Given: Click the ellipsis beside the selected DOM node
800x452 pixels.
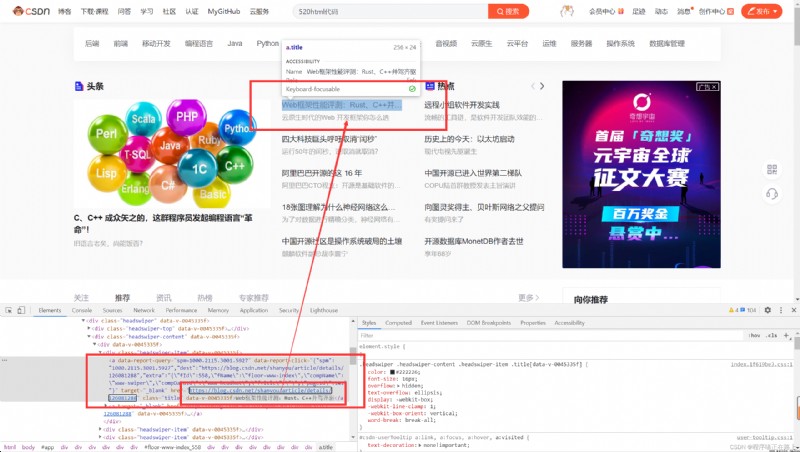Looking at the screenshot, I should (5, 360).
